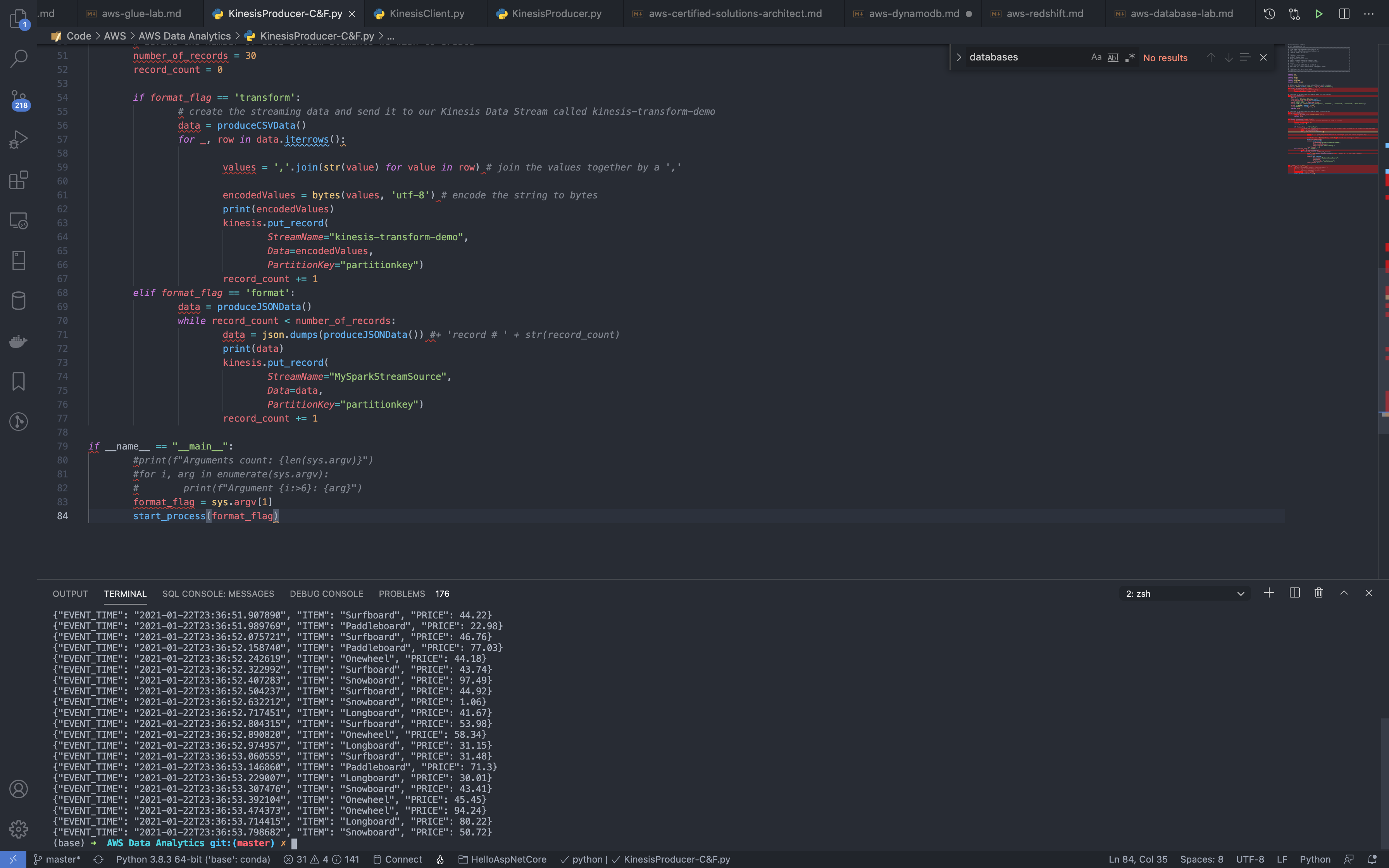Viewport: 1389px width, 868px height.
Task: Toggle Use Regular Expression in find
Action: point(1130,57)
